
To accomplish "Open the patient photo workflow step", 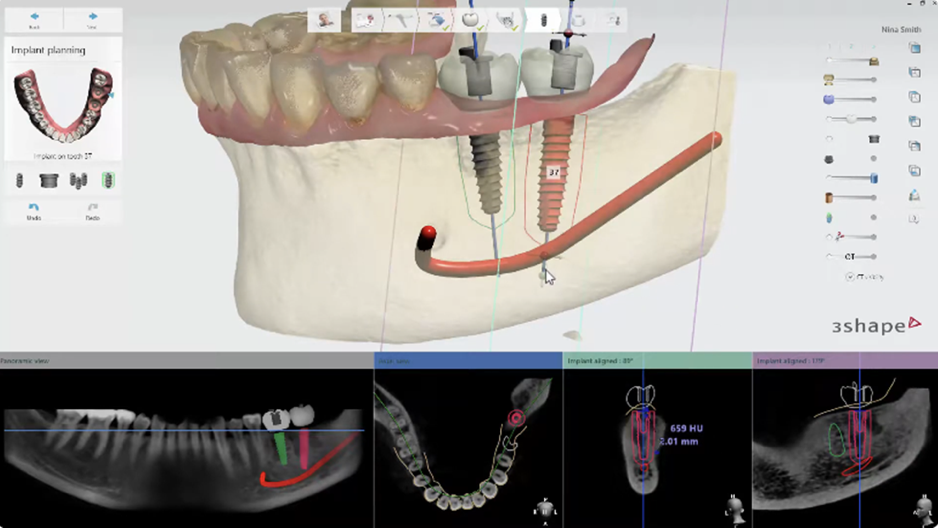I will (x=324, y=19).
